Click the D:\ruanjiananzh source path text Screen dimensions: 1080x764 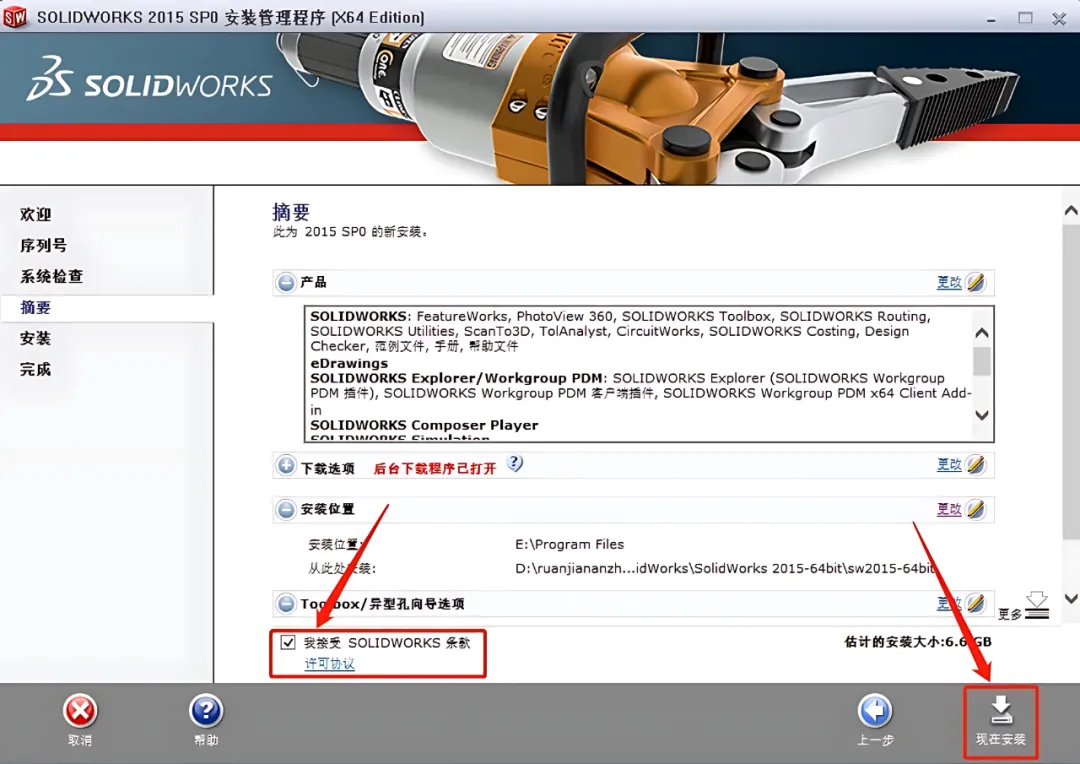click(725, 568)
